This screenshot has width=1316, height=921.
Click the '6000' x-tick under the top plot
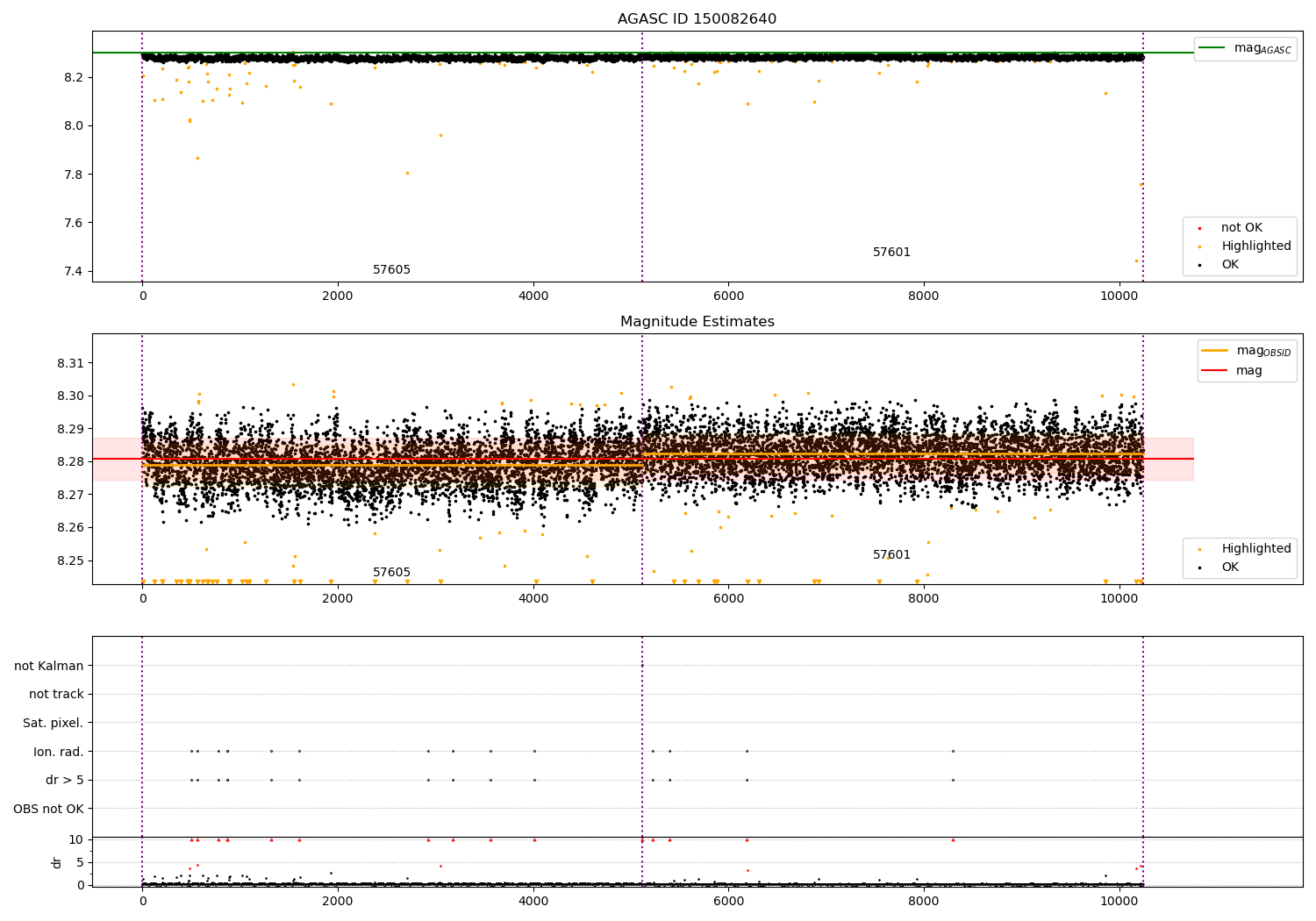click(x=728, y=296)
